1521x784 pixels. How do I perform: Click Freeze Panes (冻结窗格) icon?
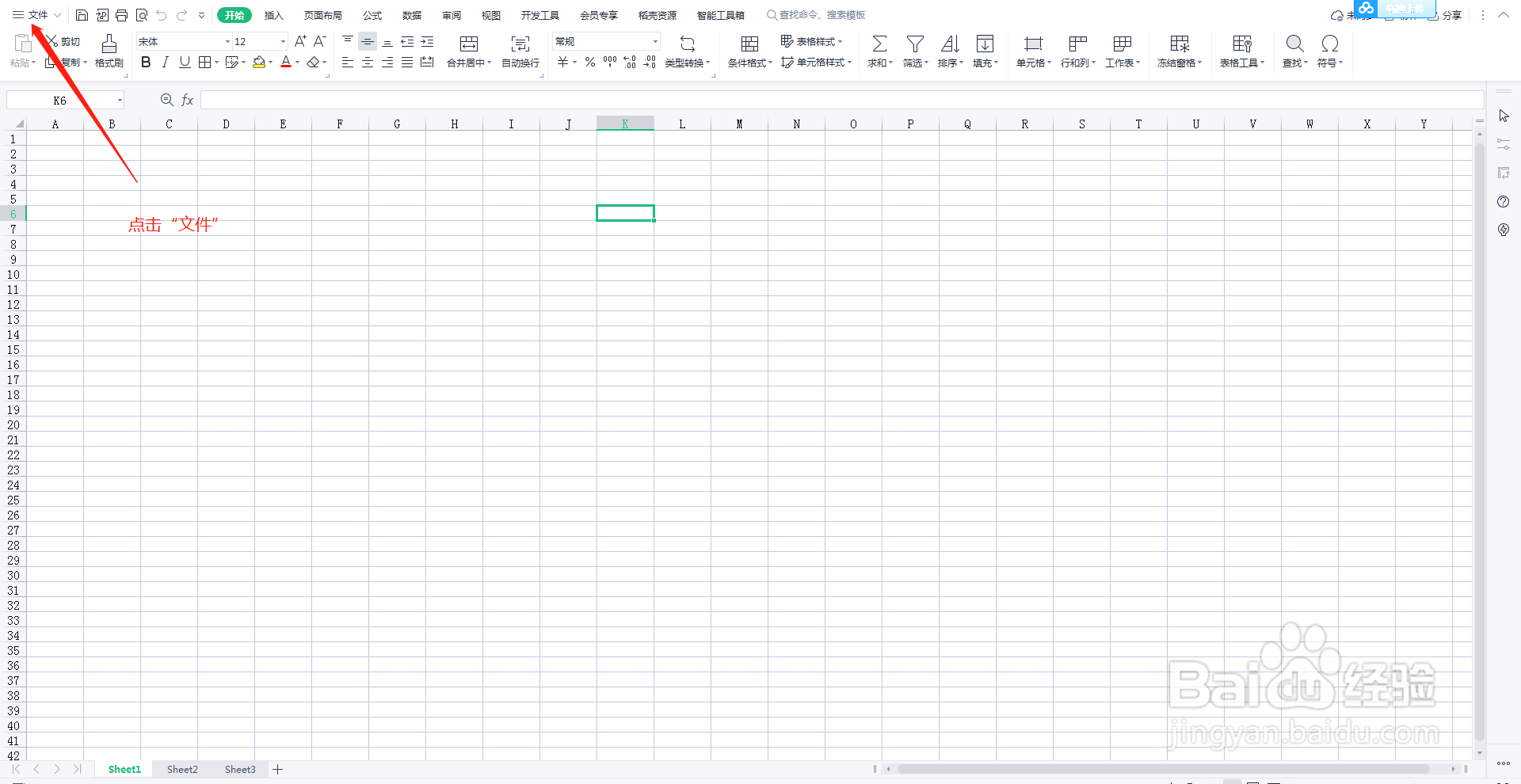1180,44
